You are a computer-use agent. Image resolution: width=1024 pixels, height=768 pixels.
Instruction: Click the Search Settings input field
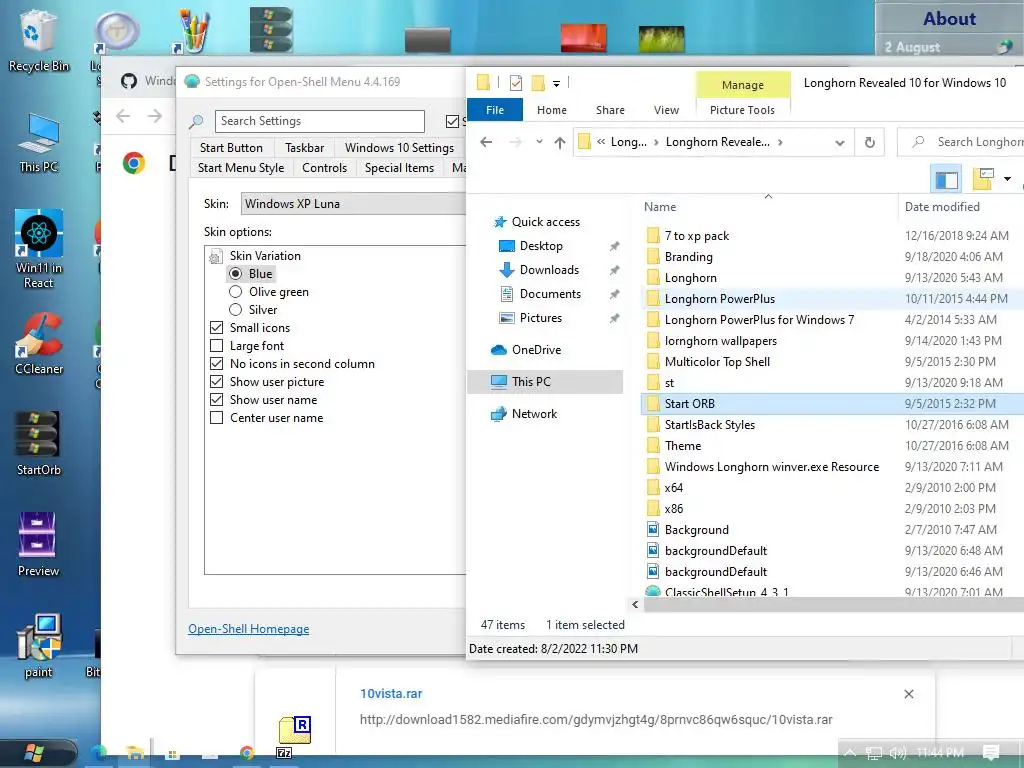click(319, 121)
